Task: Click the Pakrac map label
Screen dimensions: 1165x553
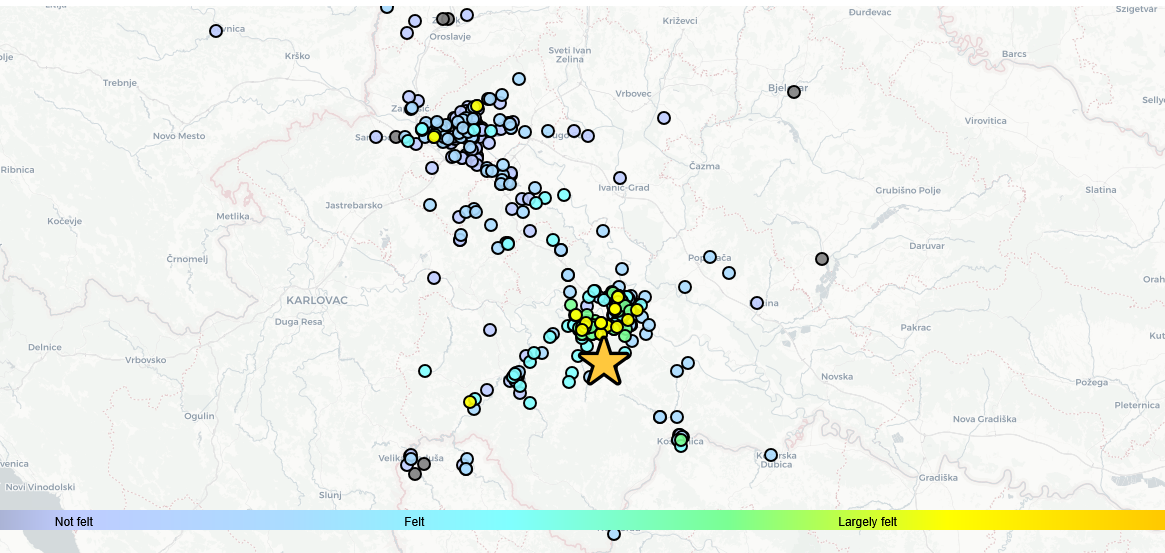Action: click(915, 328)
